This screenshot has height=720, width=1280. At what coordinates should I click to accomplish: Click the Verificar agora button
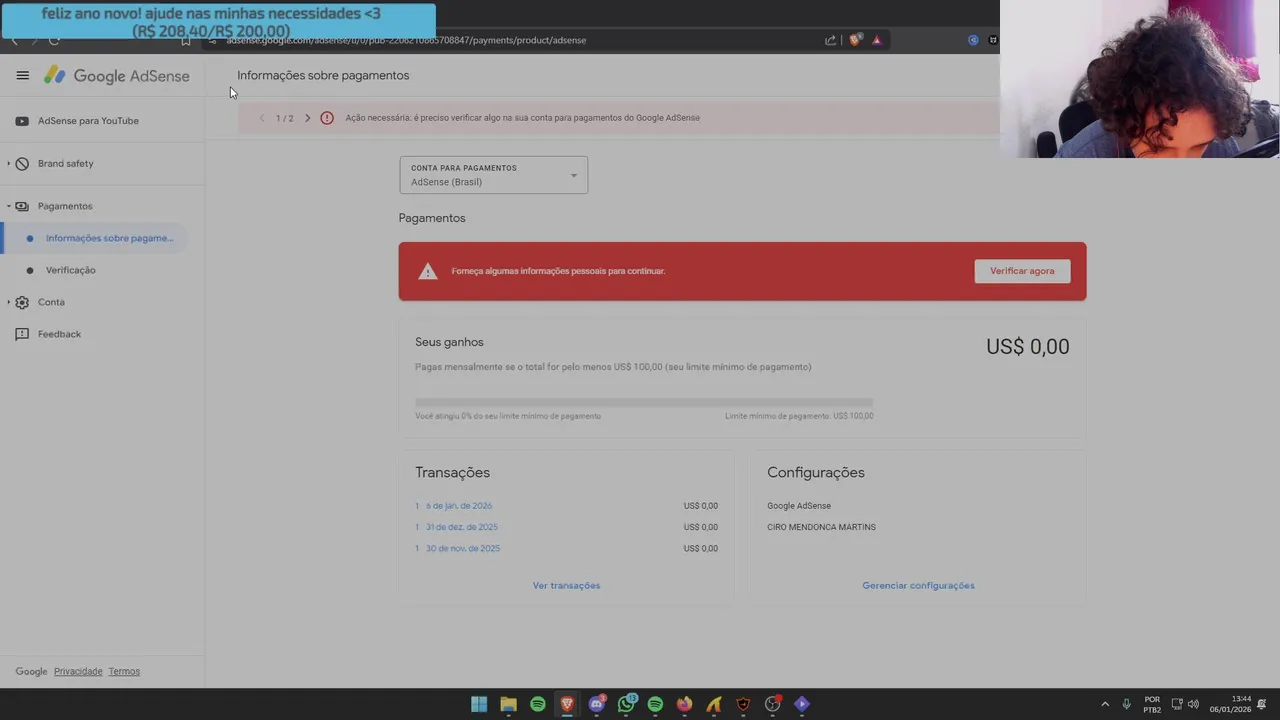(x=1022, y=271)
